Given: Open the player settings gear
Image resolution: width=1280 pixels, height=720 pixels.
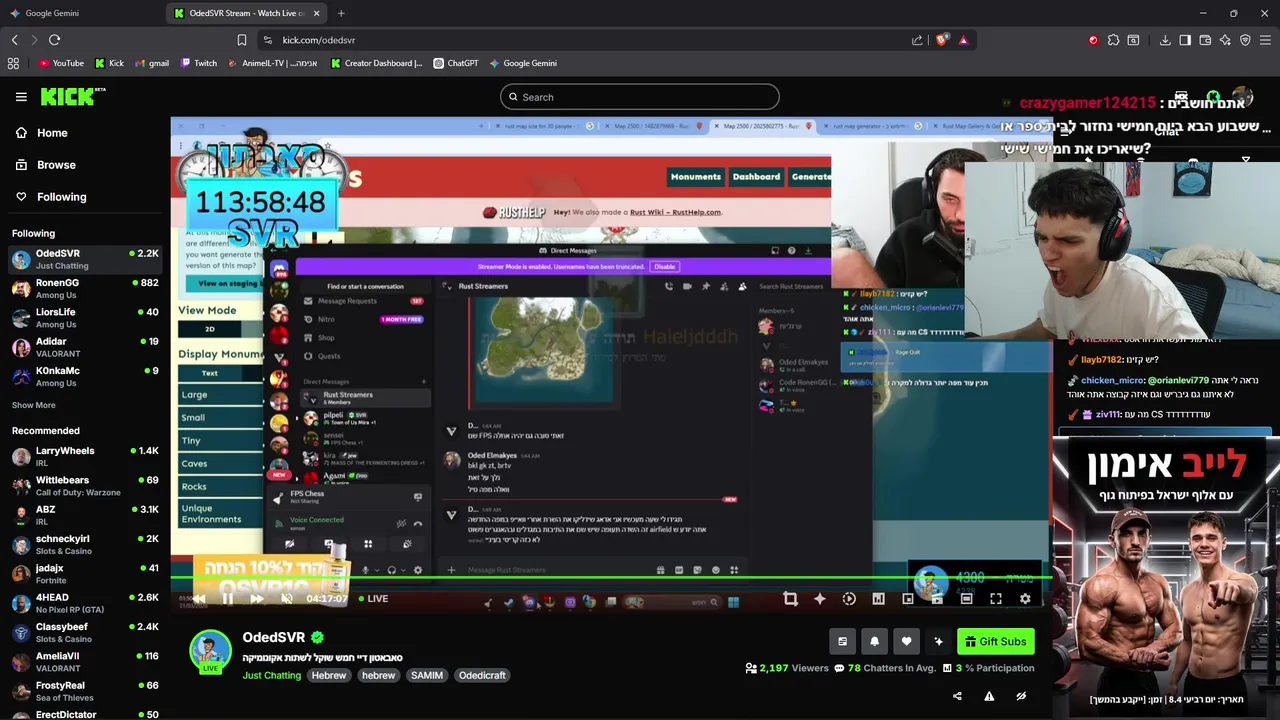Looking at the screenshot, I should 1025,599.
